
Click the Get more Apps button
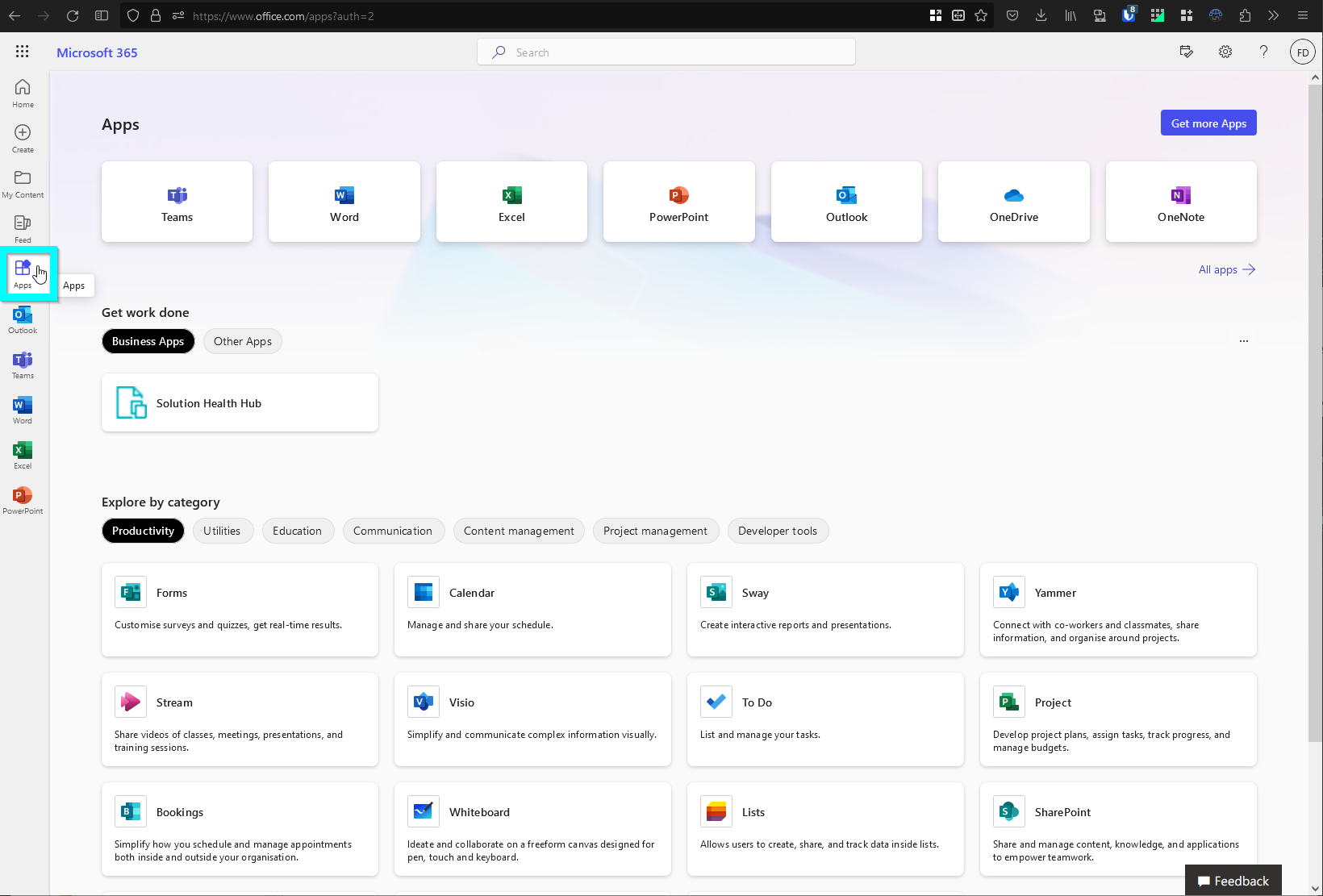pyautogui.click(x=1208, y=123)
